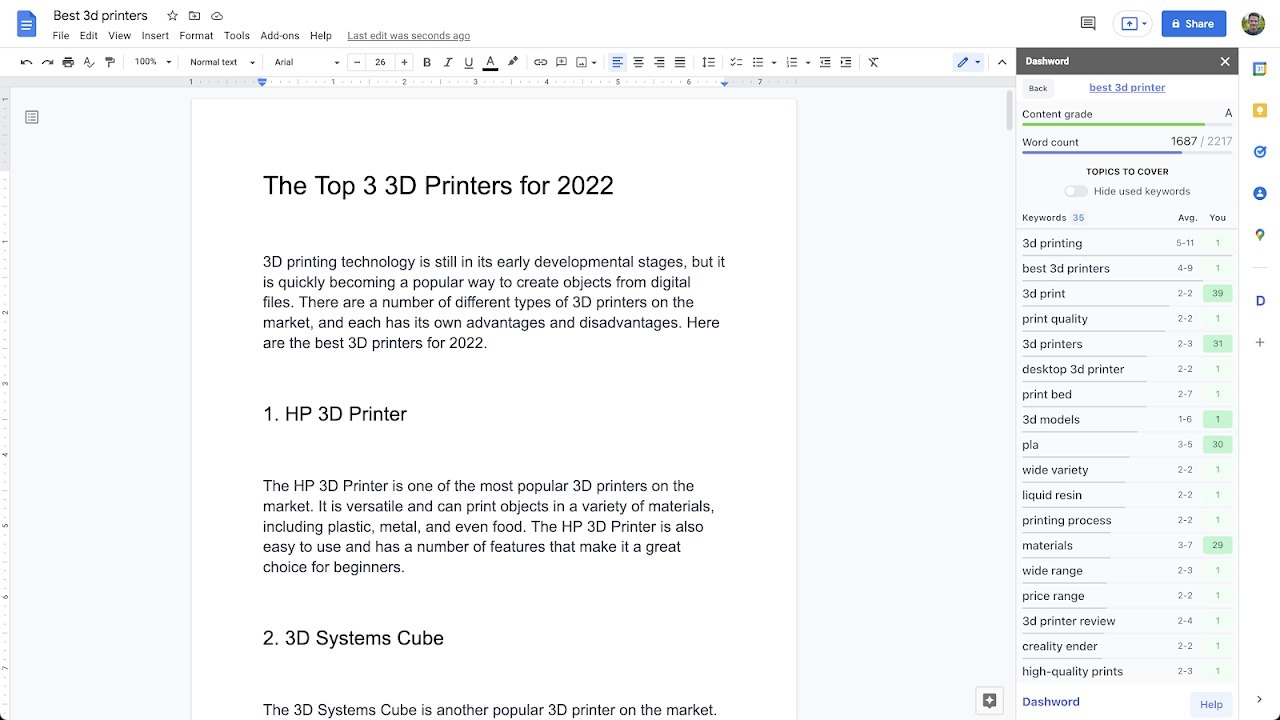This screenshot has height=720, width=1280.
Task: Open bulleted list style dropdown arrow
Action: point(774,62)
